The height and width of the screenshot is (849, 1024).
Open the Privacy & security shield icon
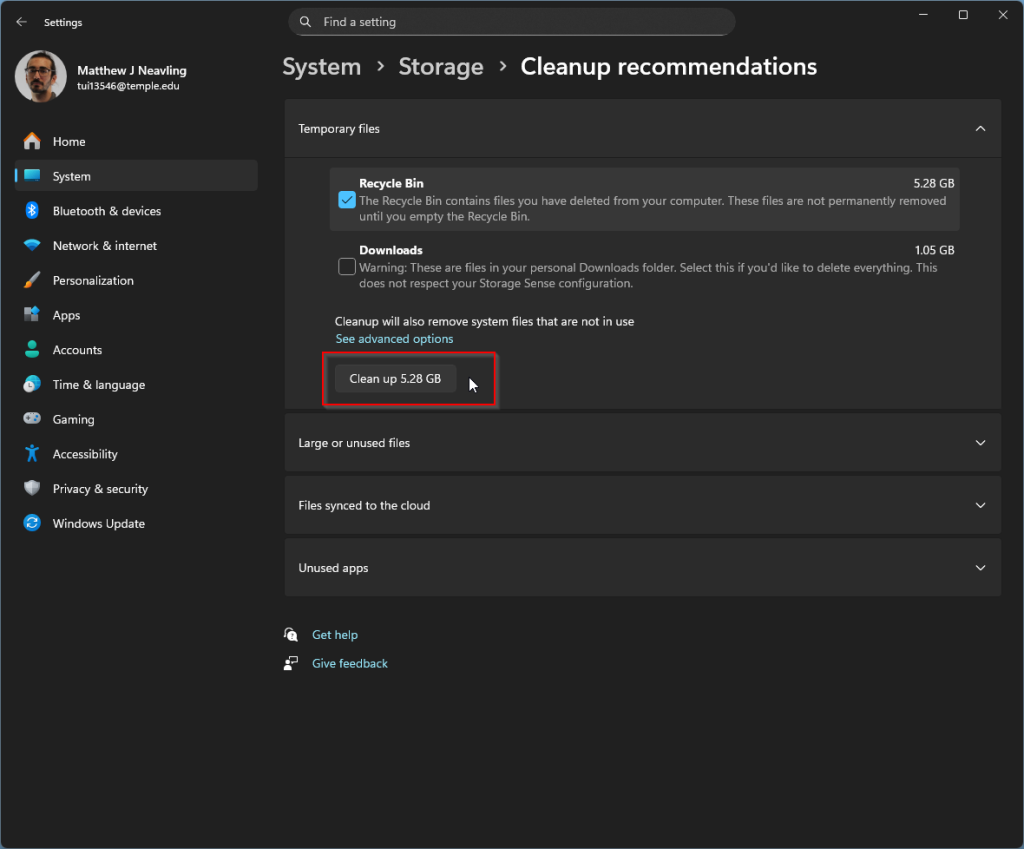click(x=32, y=489)
